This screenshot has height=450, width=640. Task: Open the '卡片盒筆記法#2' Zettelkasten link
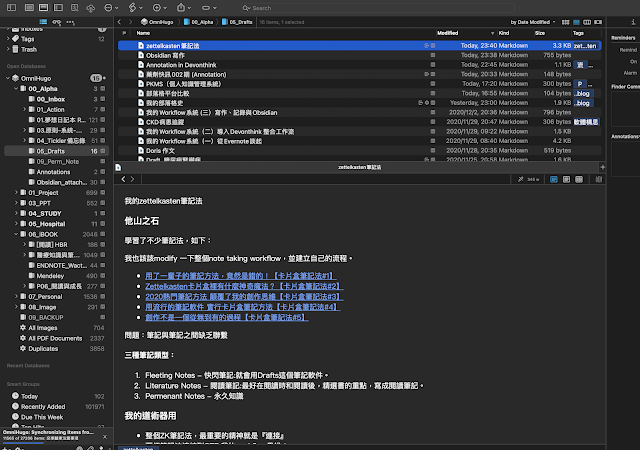(x=244, y=286)
